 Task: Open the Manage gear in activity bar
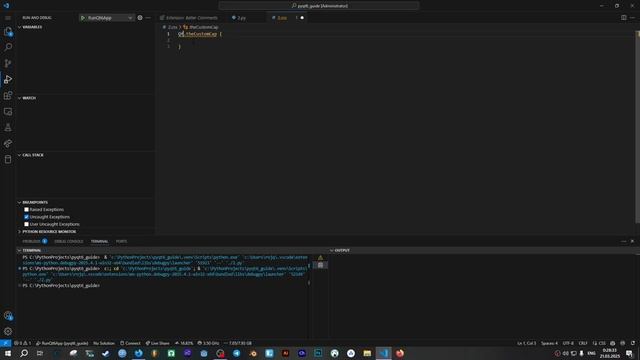(8, 331)
